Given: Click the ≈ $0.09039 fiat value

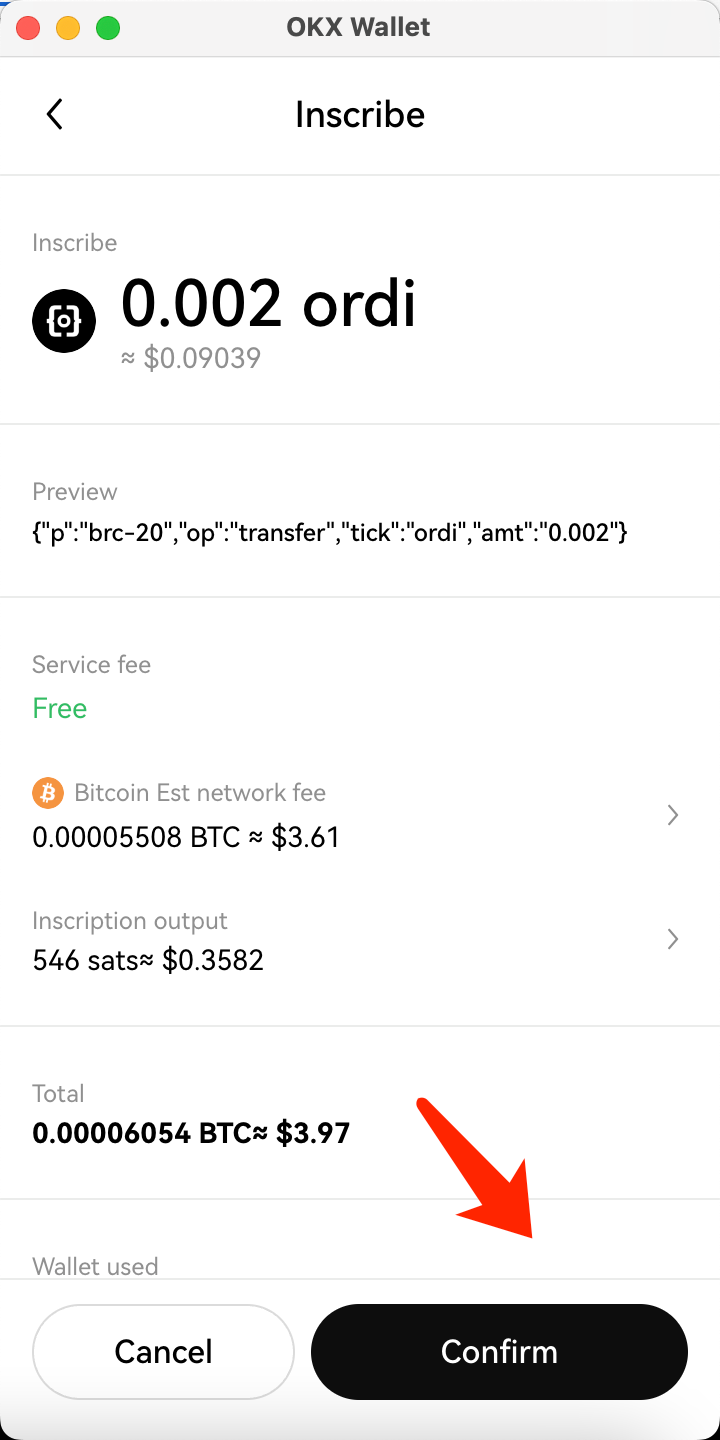Looking at the screenshot, I should coord(191,359).
